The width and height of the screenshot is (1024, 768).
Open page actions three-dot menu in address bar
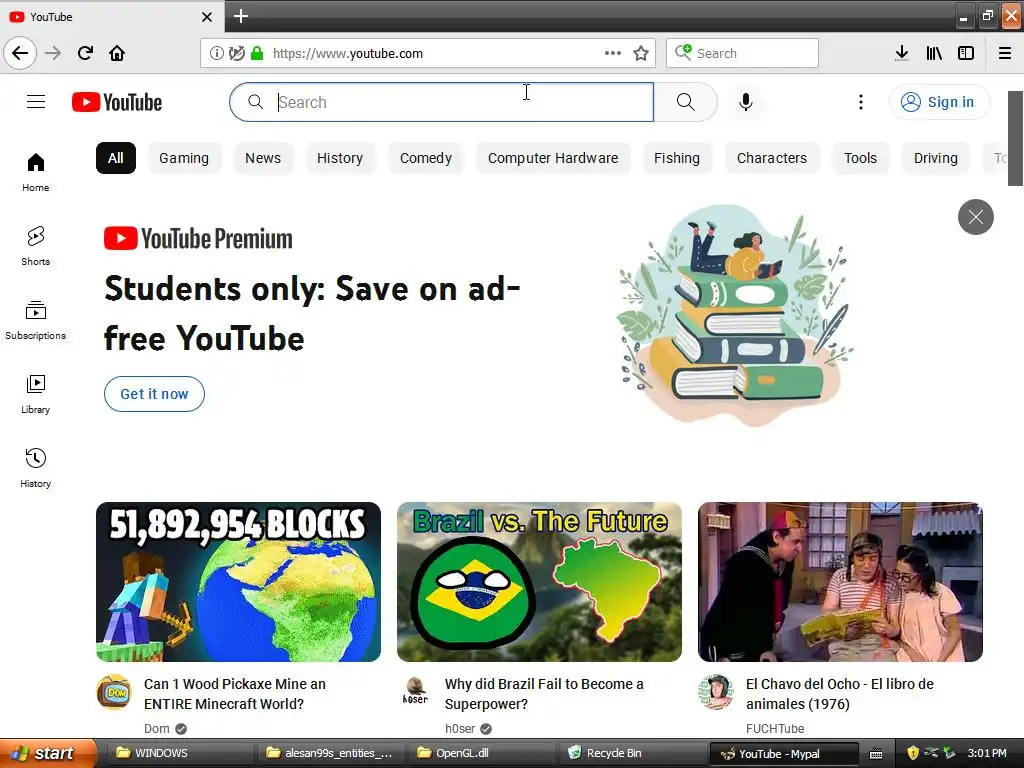[x=613, y=53]
